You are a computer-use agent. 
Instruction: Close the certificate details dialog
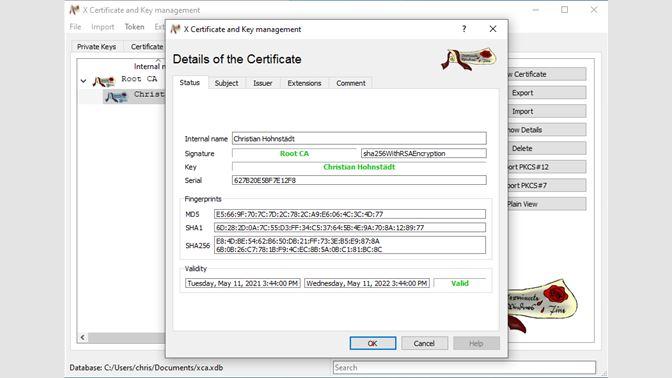pos(493,29)
